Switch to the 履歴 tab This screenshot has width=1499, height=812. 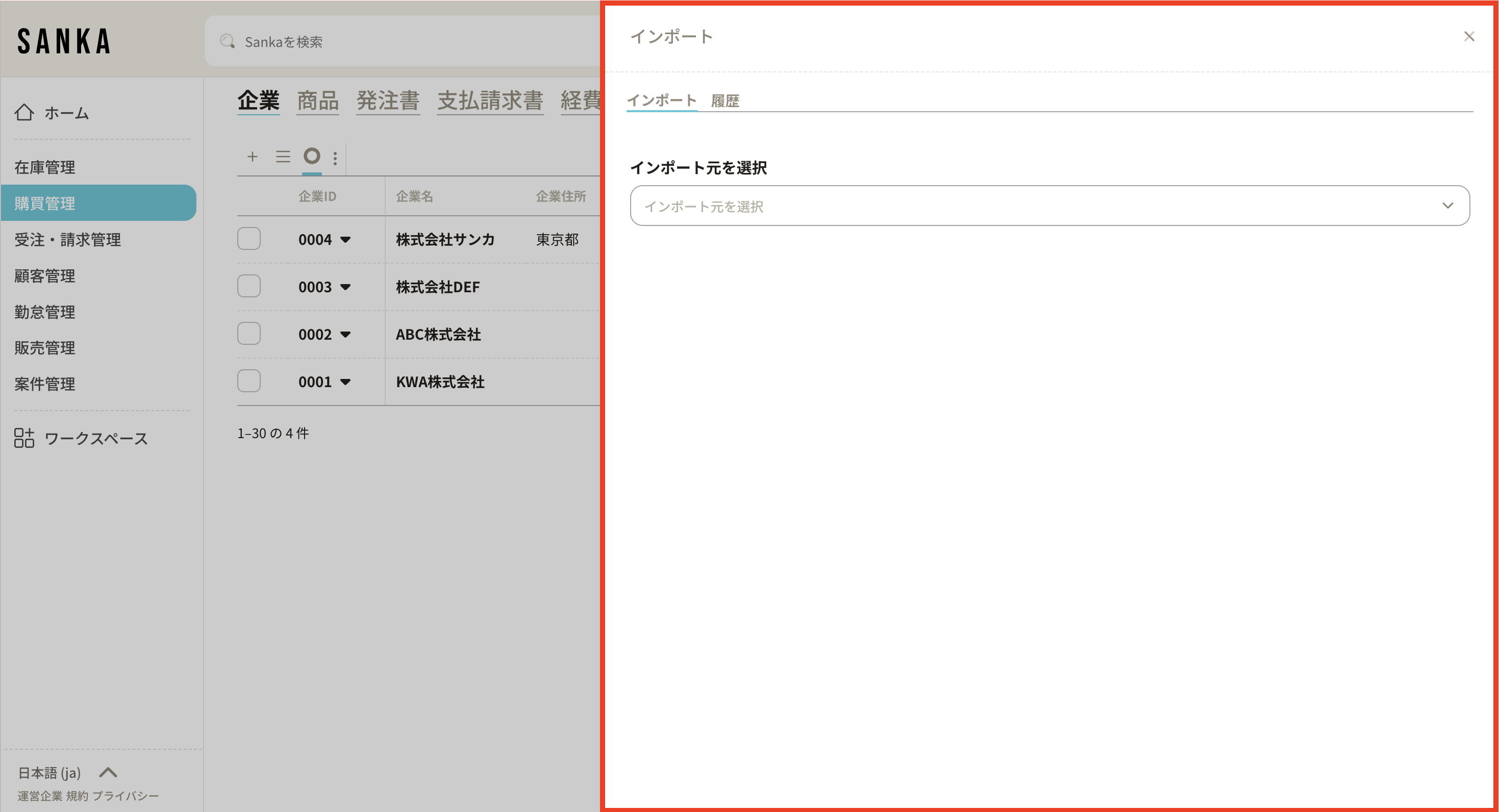(x=724, y=101)
